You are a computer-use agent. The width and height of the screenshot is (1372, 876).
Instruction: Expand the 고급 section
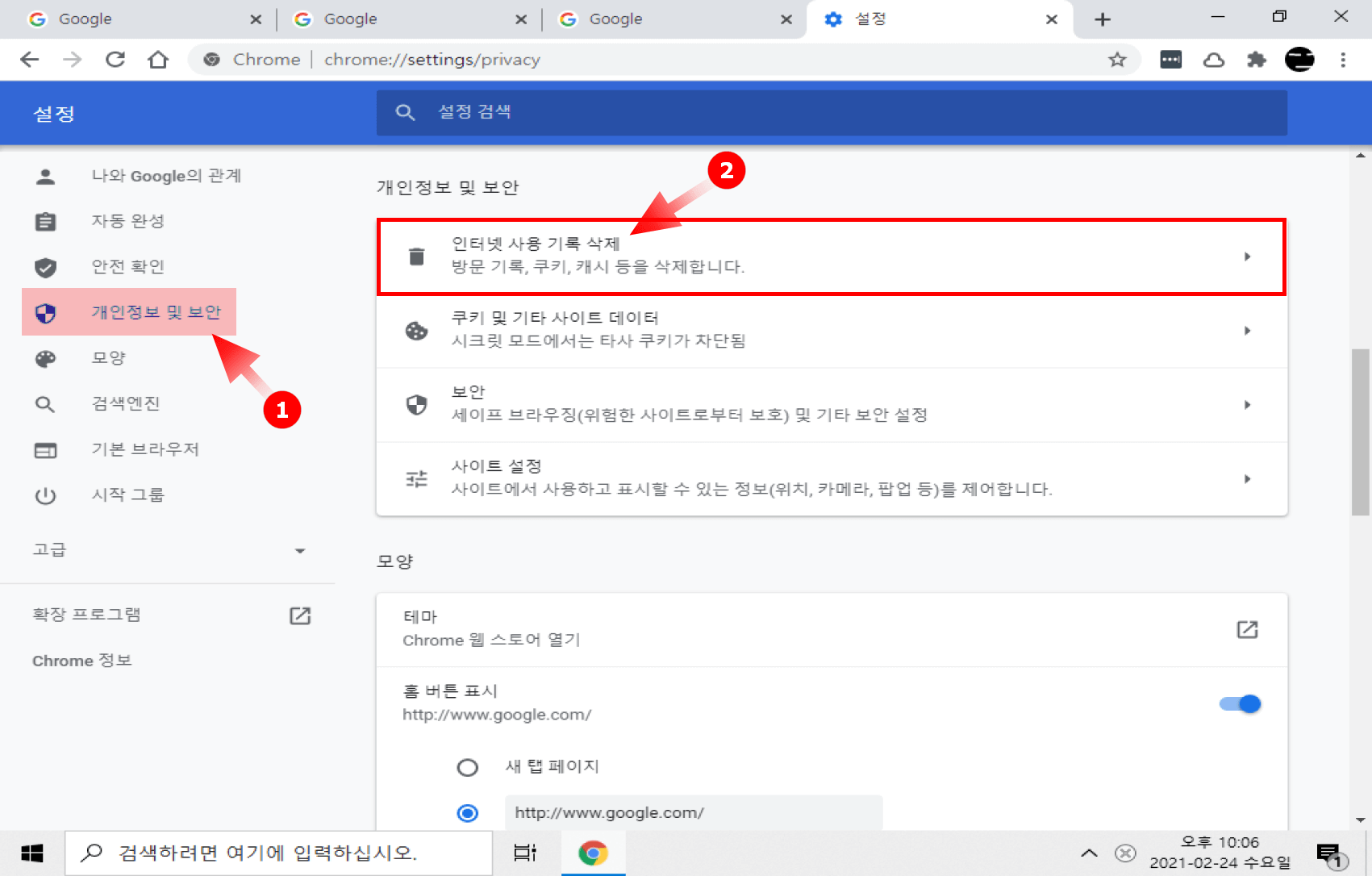pos(168,550)
